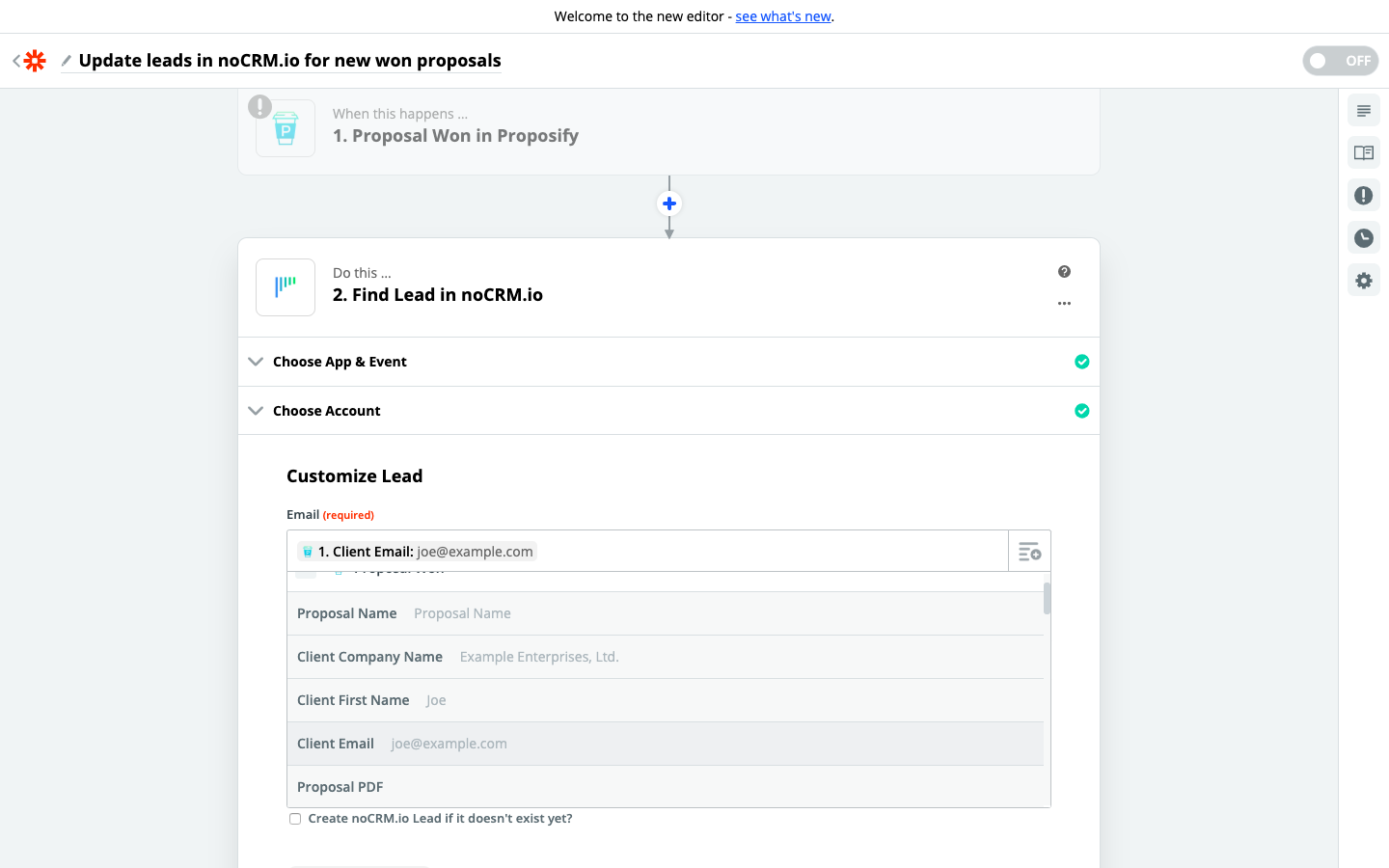Show Zap issues via exclamation sidebar icon
Viewport: 1389px width, 868px height.
pos(1363,196)
